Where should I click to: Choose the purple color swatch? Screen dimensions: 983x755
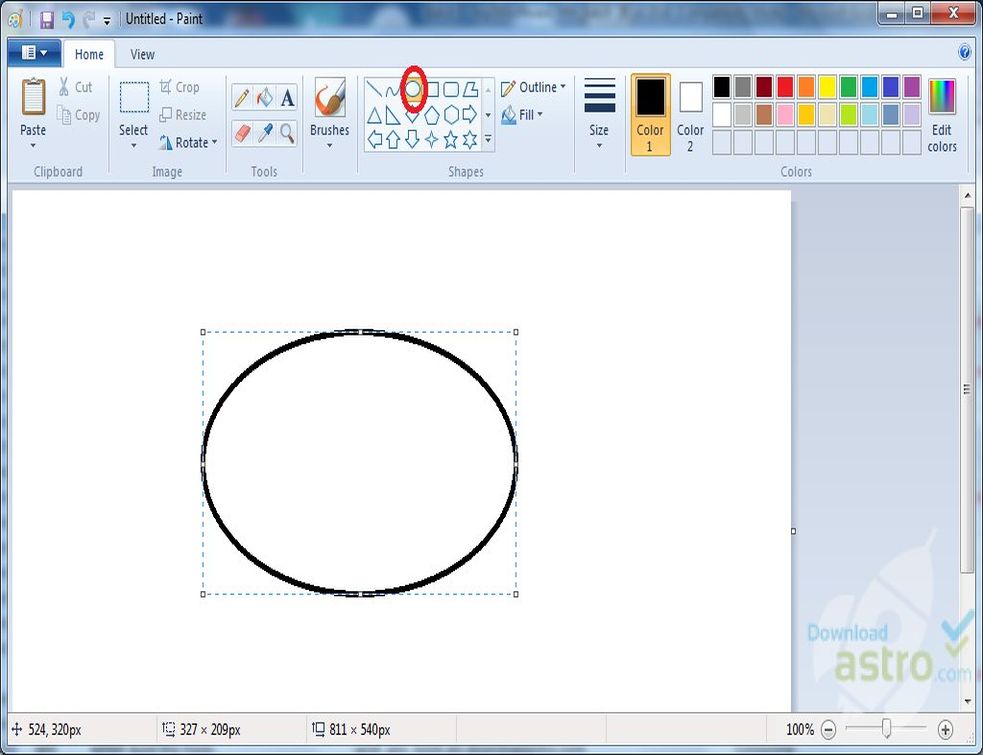tap(912, 87)
